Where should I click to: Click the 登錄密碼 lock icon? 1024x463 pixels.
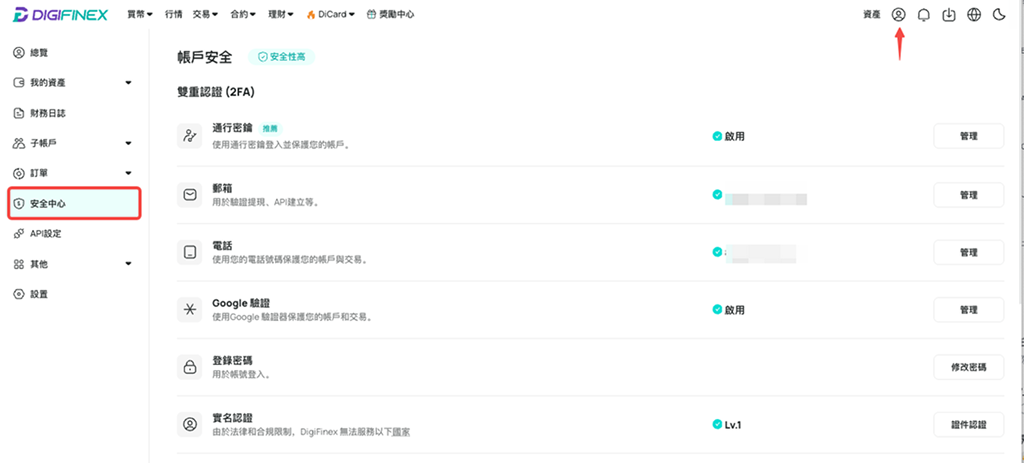coord(189,367)
